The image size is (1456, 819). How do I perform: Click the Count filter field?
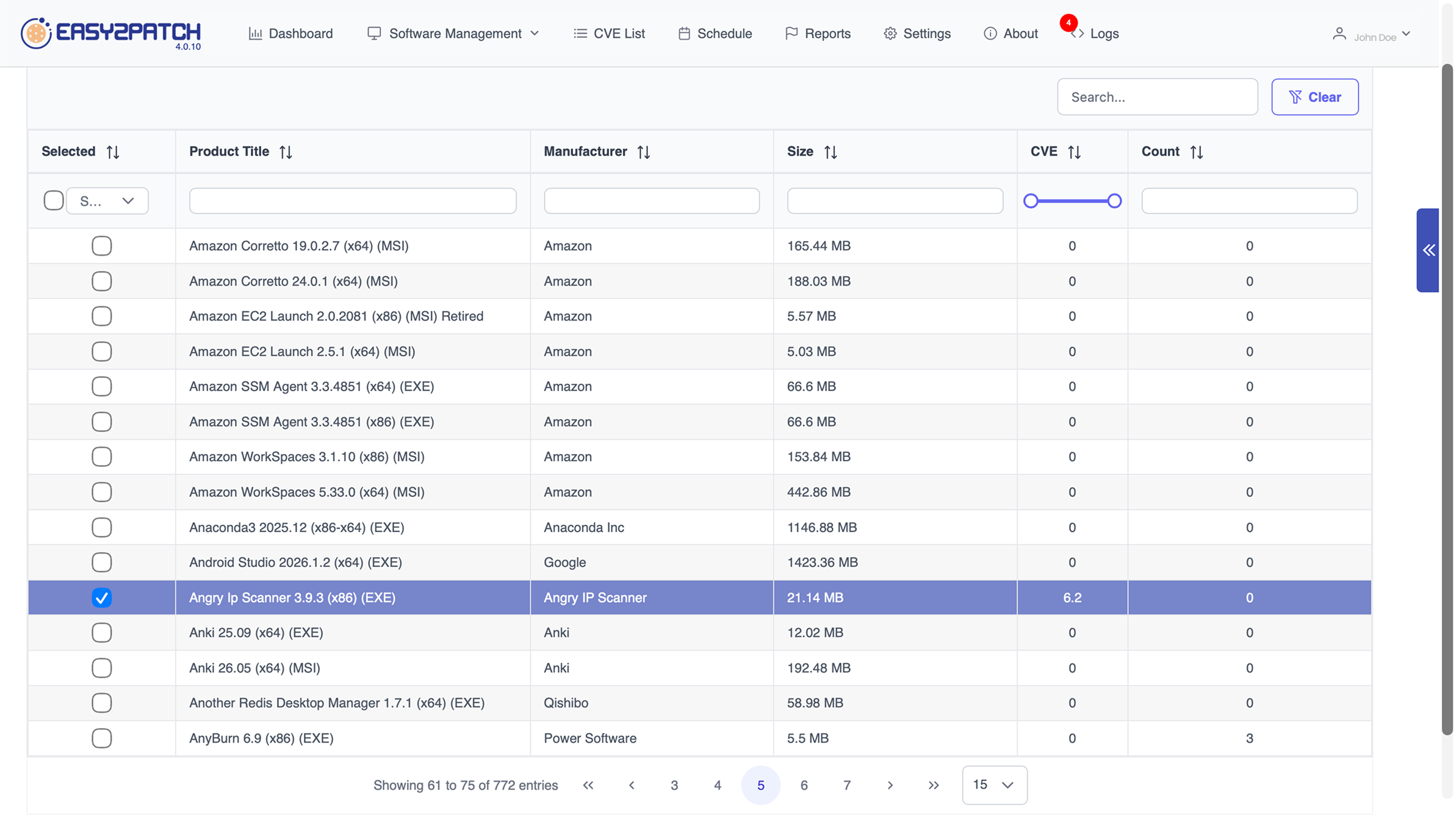pyautogui.click(x=1250, y=201)
